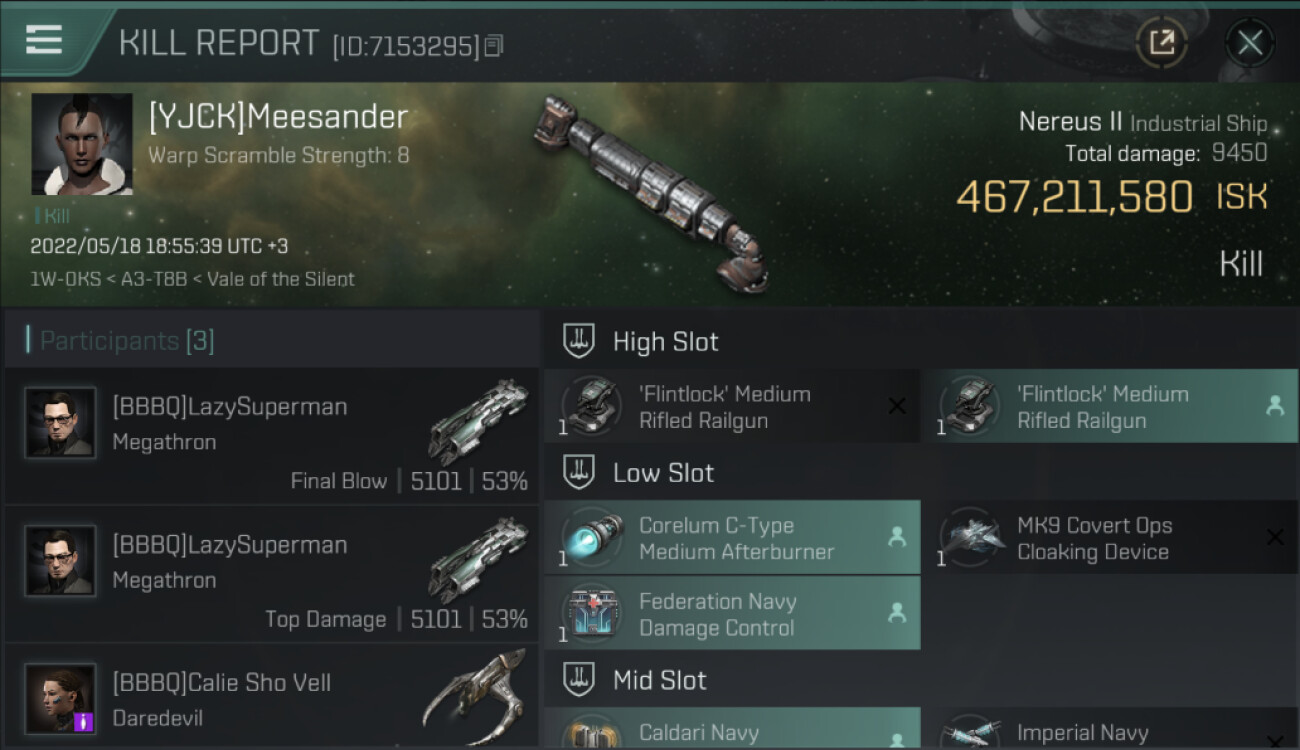Click the Vale of the Silent location link
Image resolution: width=1300 pixels, height=750 pixels.
(281, 279)
